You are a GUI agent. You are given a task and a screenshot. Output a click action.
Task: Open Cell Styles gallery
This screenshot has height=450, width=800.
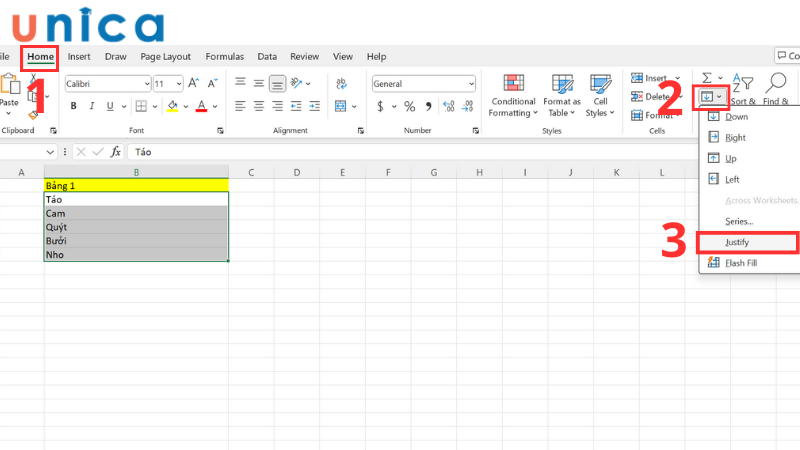[x=600, y=96]
